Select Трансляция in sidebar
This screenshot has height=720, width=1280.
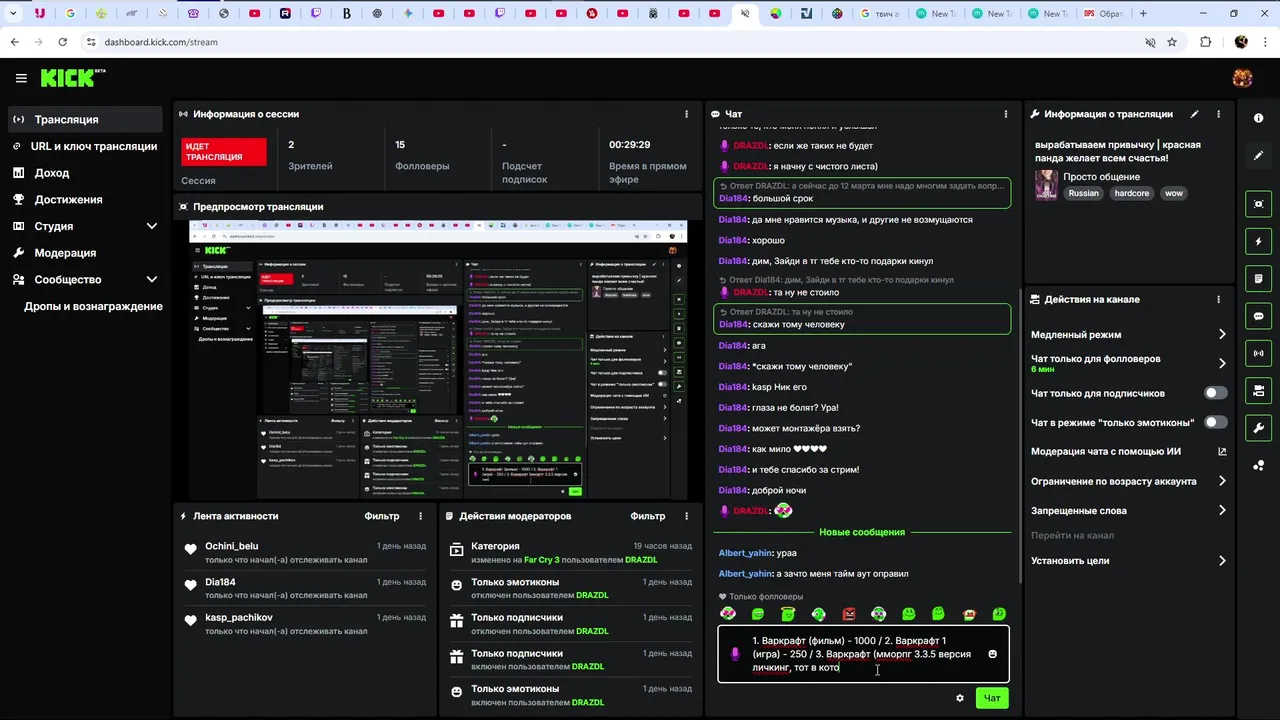tap(86, 119)
